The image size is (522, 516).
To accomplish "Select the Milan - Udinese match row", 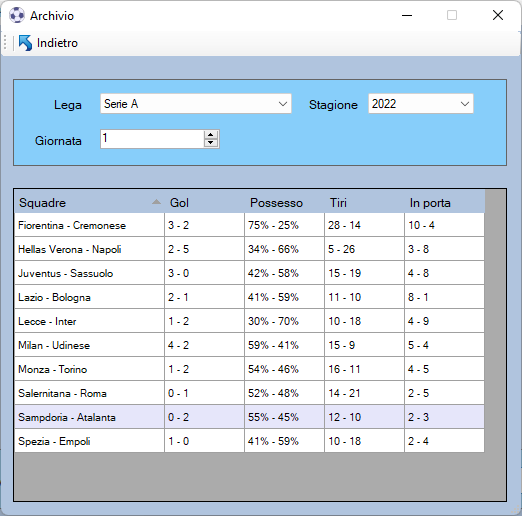I will click(x=249, y=345).
